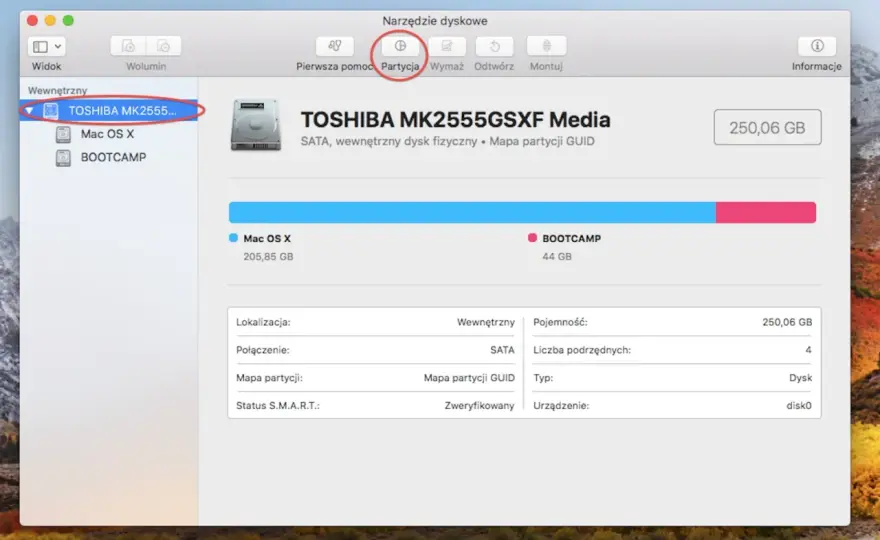This screenshot has height=540, width=880.
Task: Click the BOOTCAMP legend label
Action: coord(571,239)
